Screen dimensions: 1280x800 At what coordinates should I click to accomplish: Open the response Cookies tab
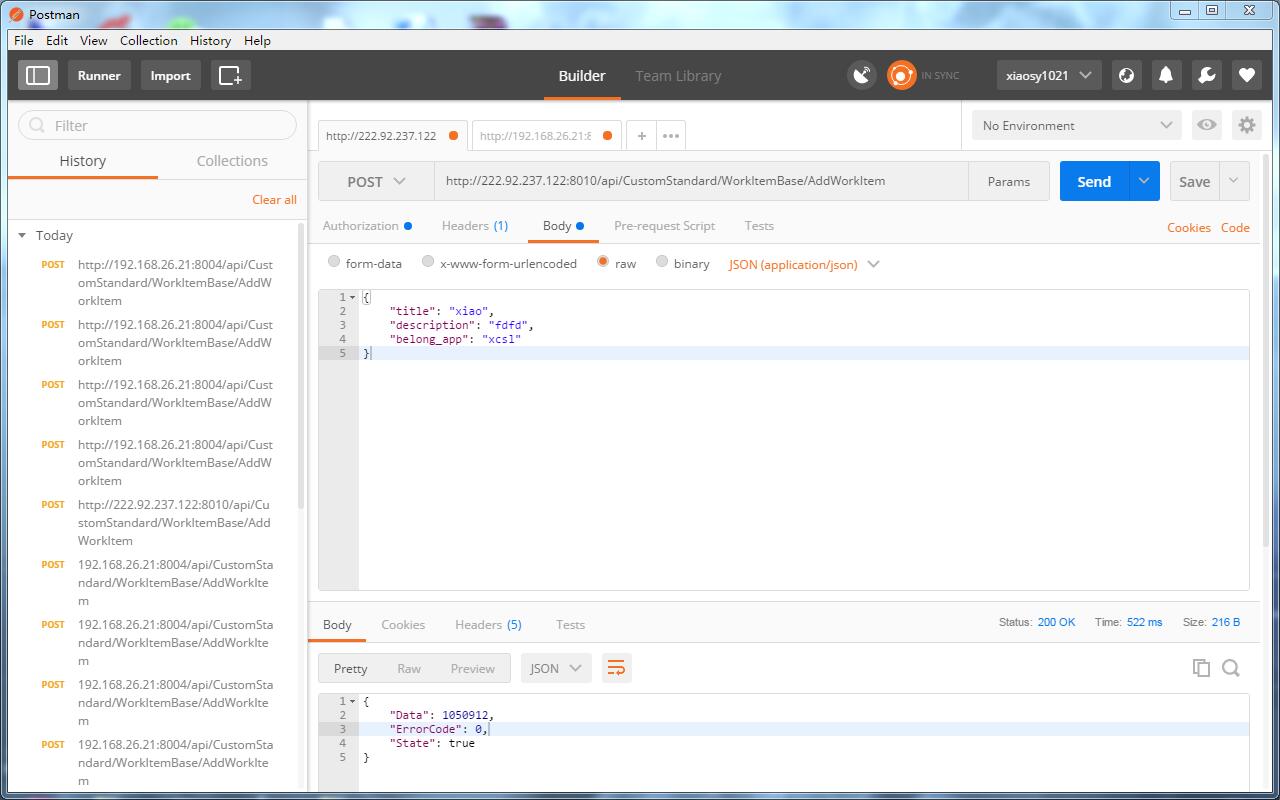pos(403,624)
